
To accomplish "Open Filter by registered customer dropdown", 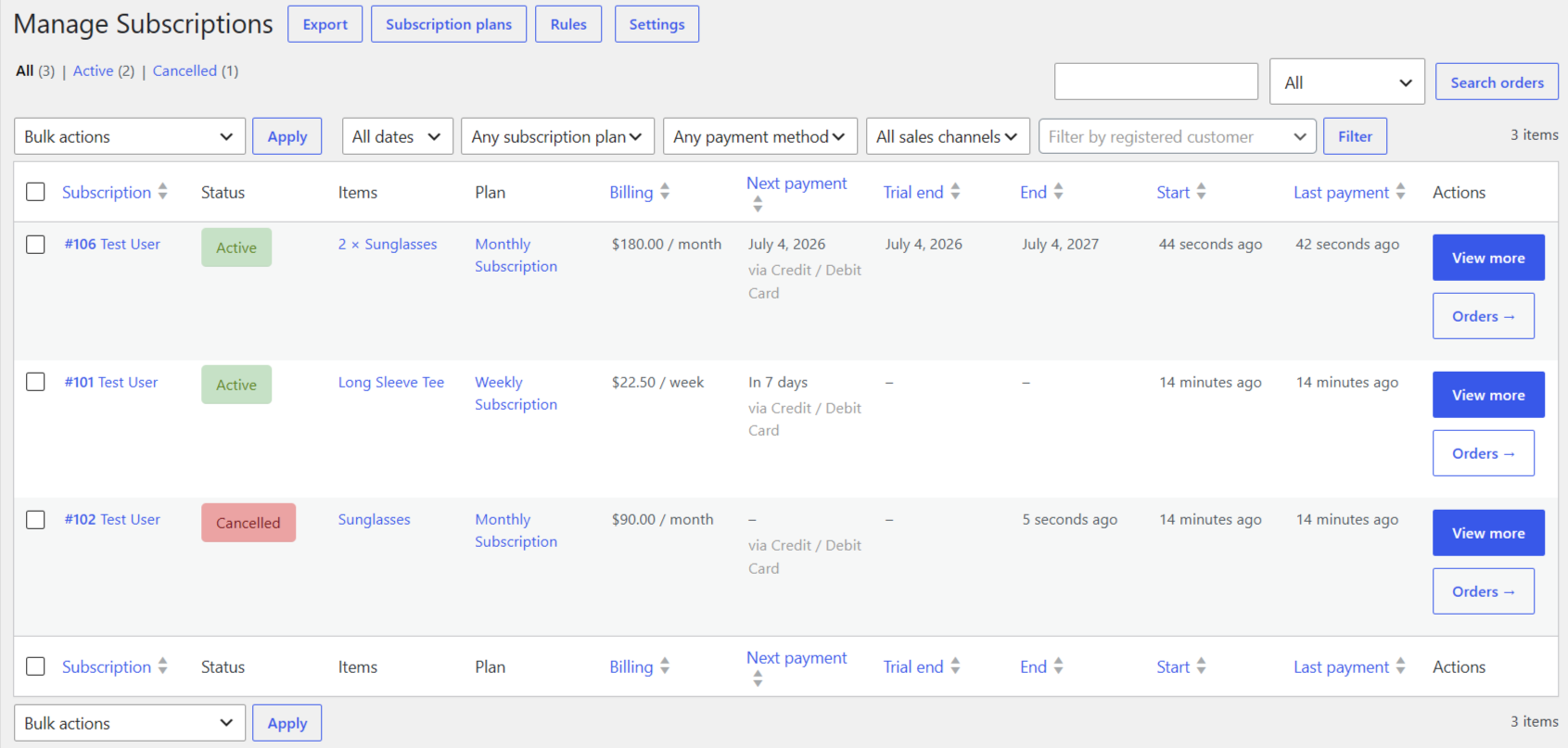I will (x=1178, y=136).
